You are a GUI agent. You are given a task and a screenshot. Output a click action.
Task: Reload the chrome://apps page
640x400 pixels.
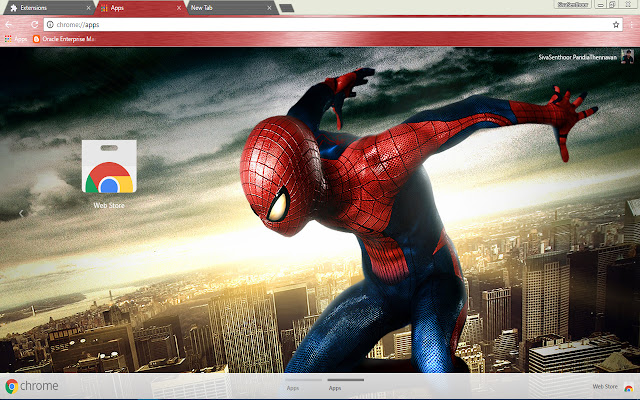[x=34, y=24]
